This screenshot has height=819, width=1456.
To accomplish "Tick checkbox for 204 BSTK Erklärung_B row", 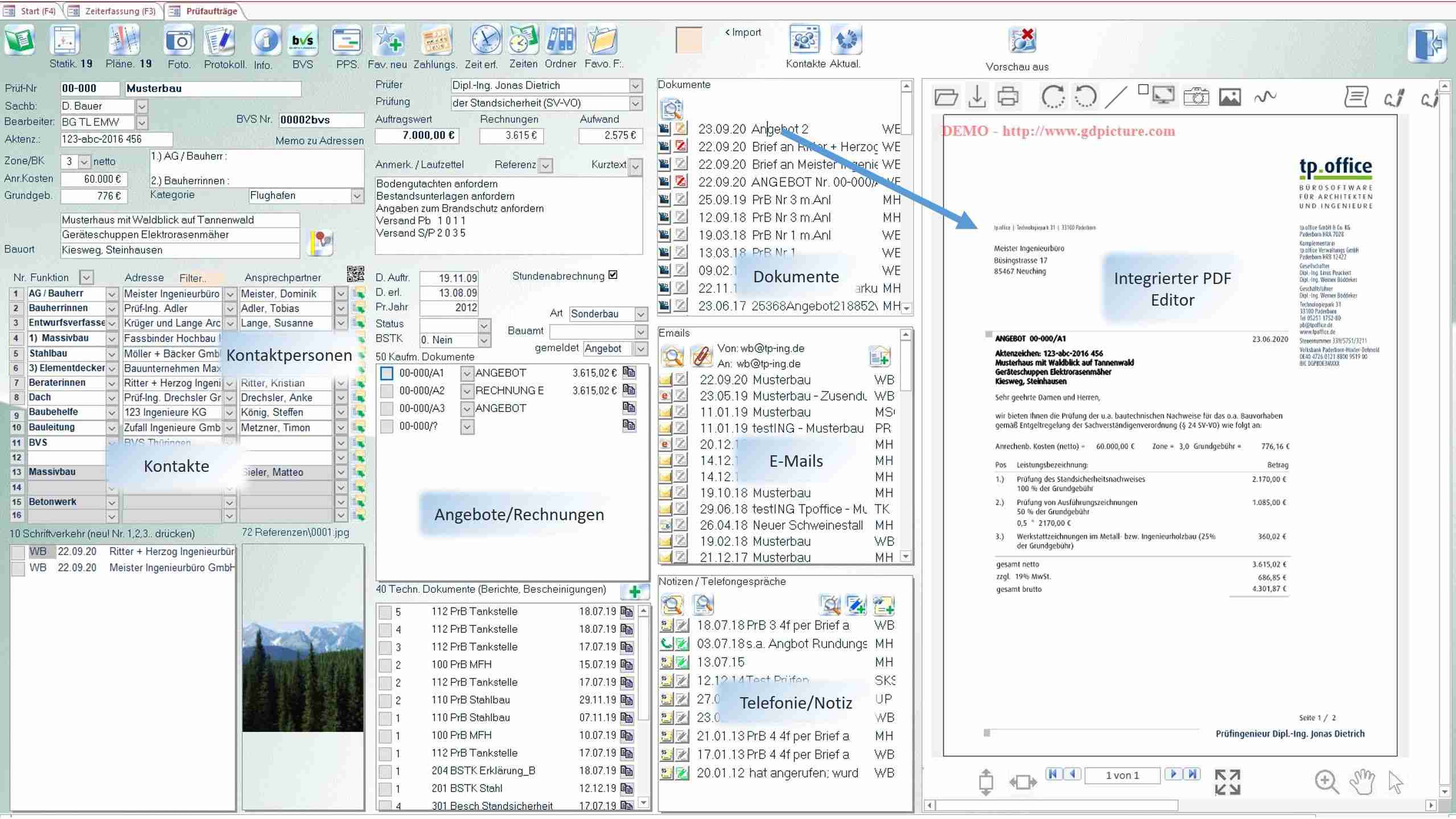I will coord(385,771).
